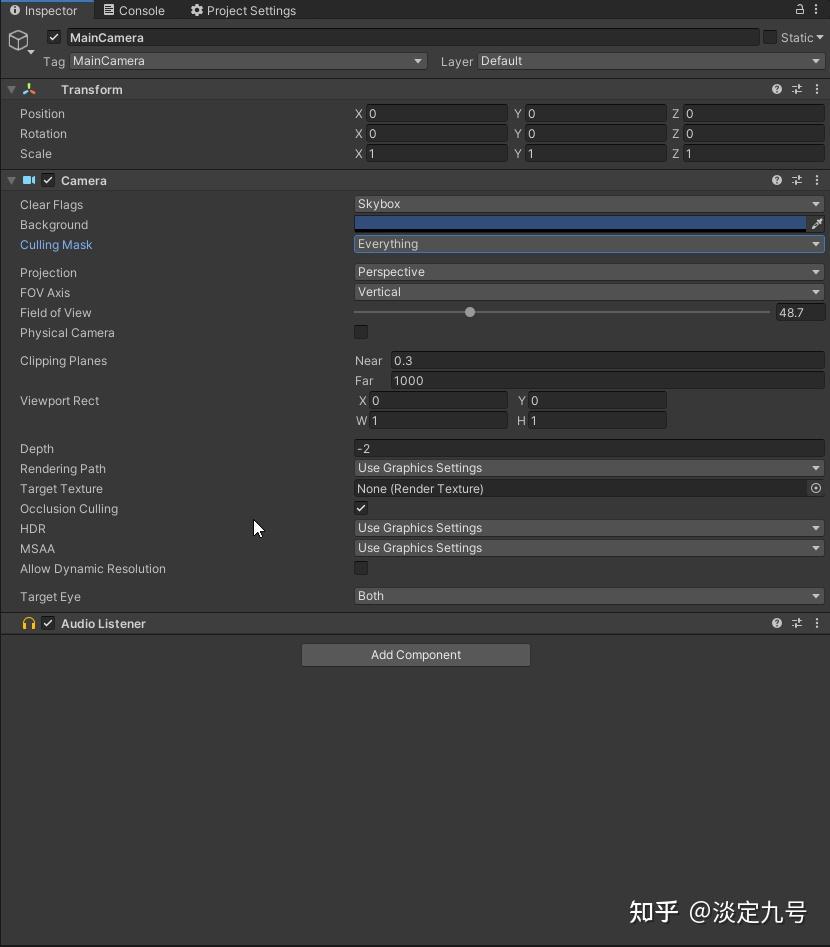Screen dimensions: 830x947
Task: Click the MainCamera cube icon
Action: 19,39
